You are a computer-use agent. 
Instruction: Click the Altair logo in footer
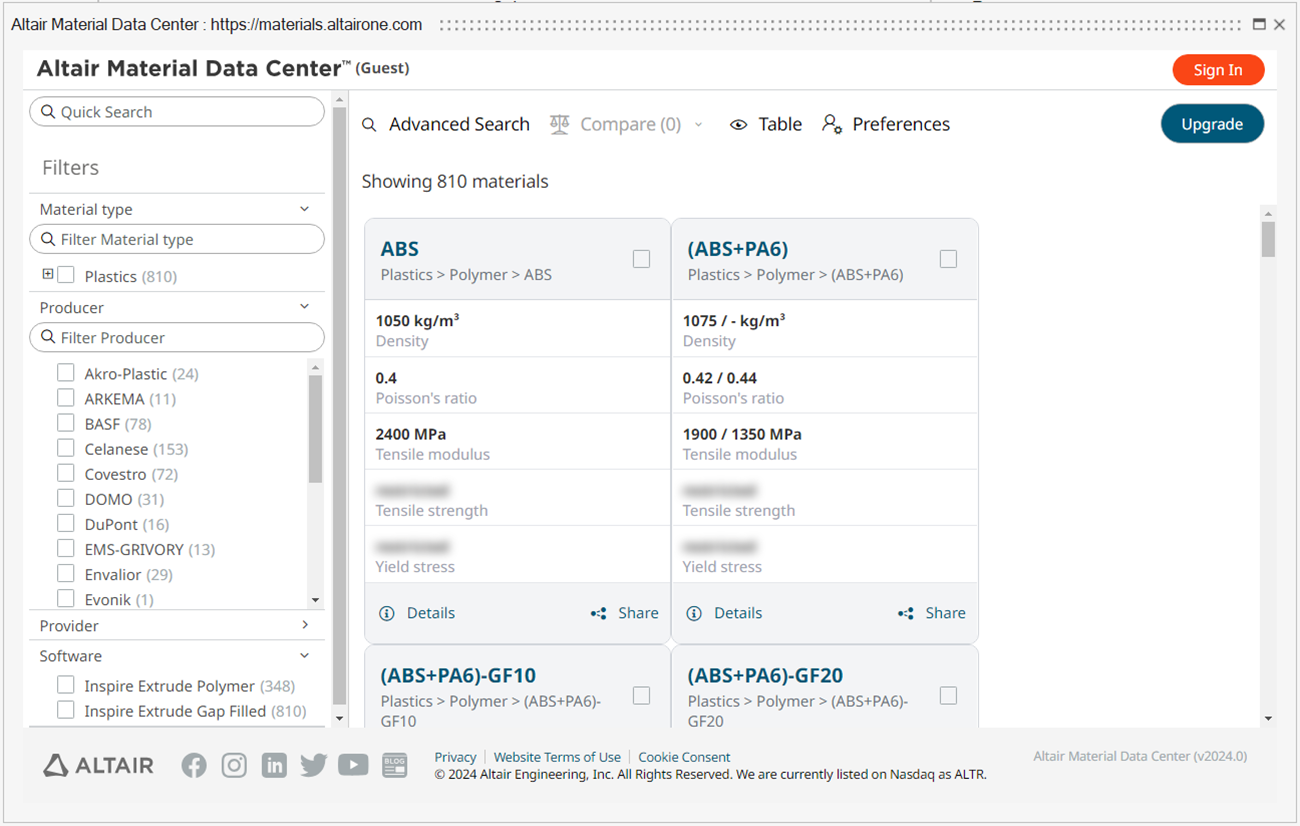click(x=98, y=766)
